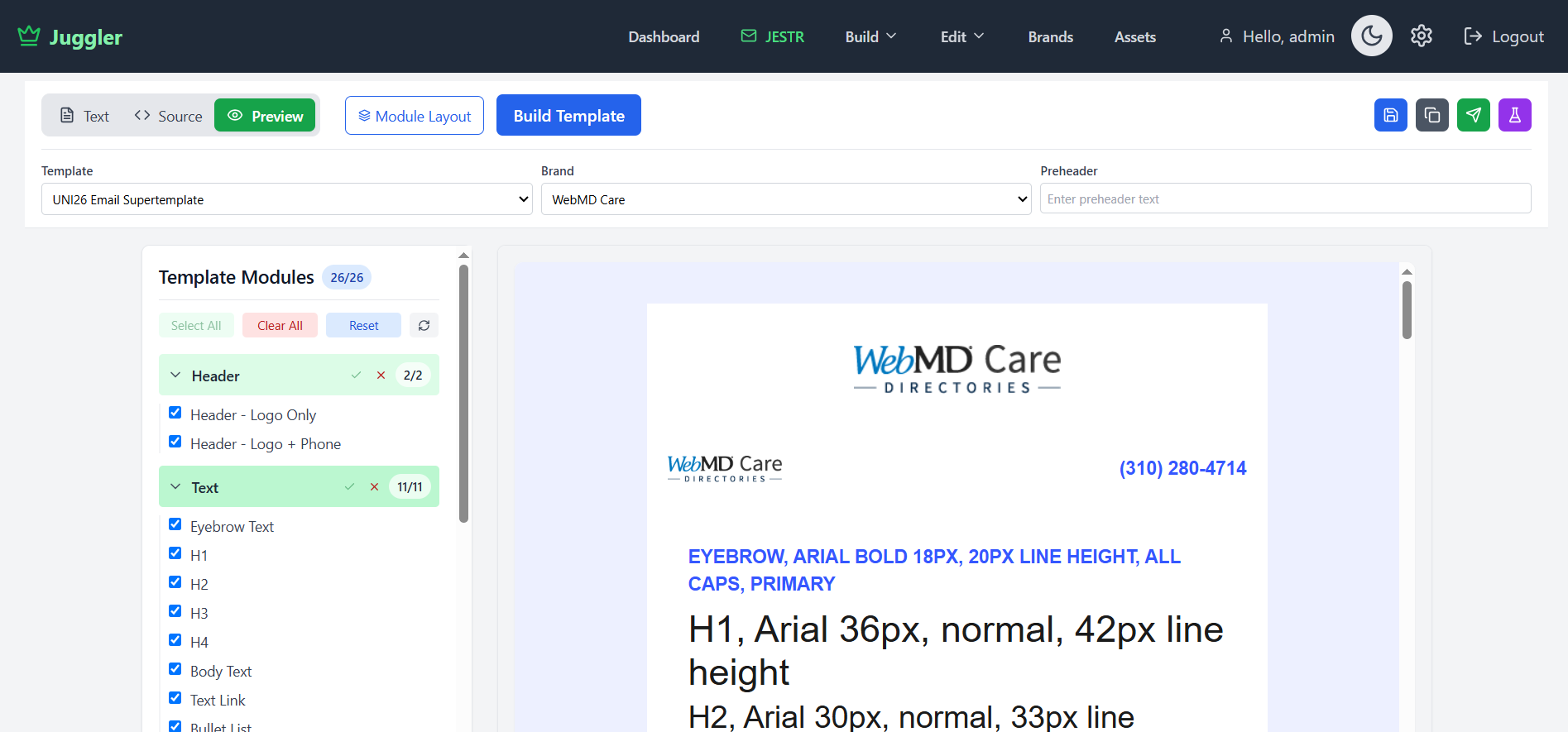Click the refresh modules icon
The image size is (1568, 732).
424,325
